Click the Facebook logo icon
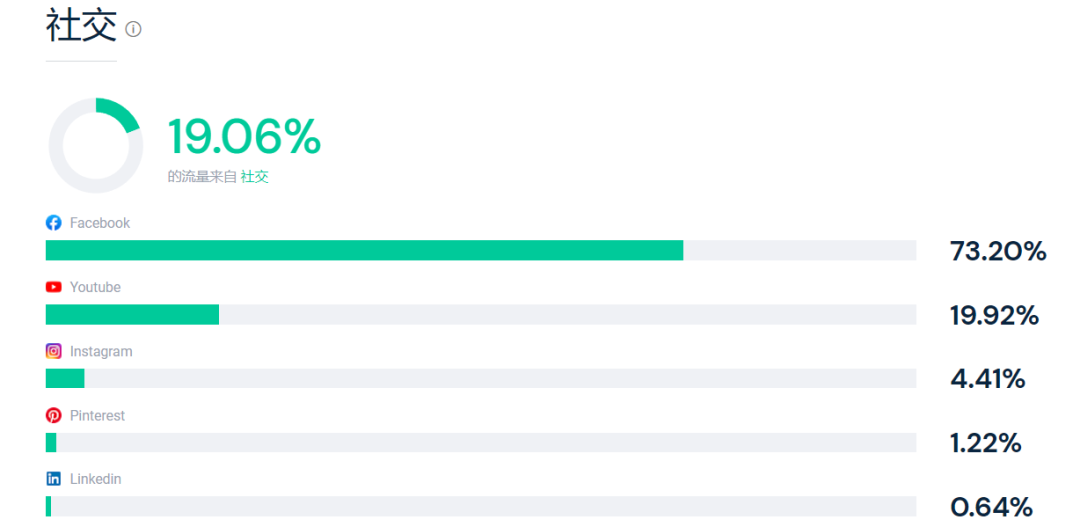 tap(54, 223)
